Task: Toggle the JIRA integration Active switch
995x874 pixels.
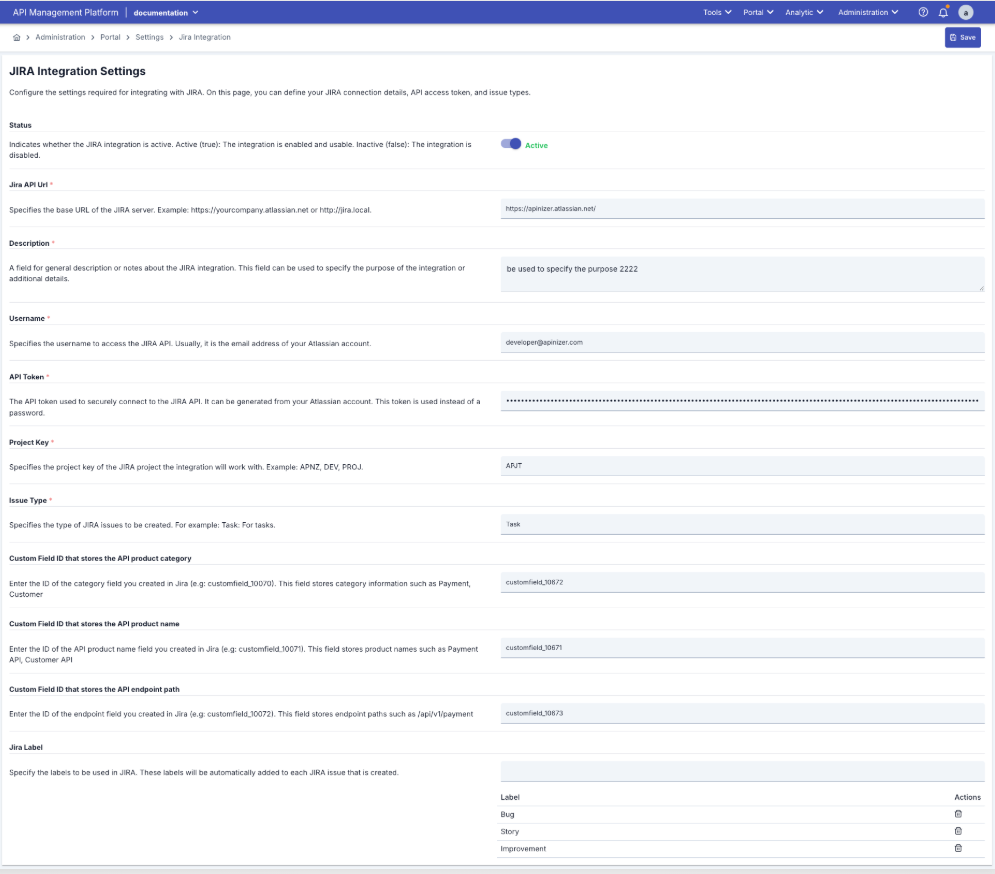Action: pyautogui.click(x=511, y=144)
